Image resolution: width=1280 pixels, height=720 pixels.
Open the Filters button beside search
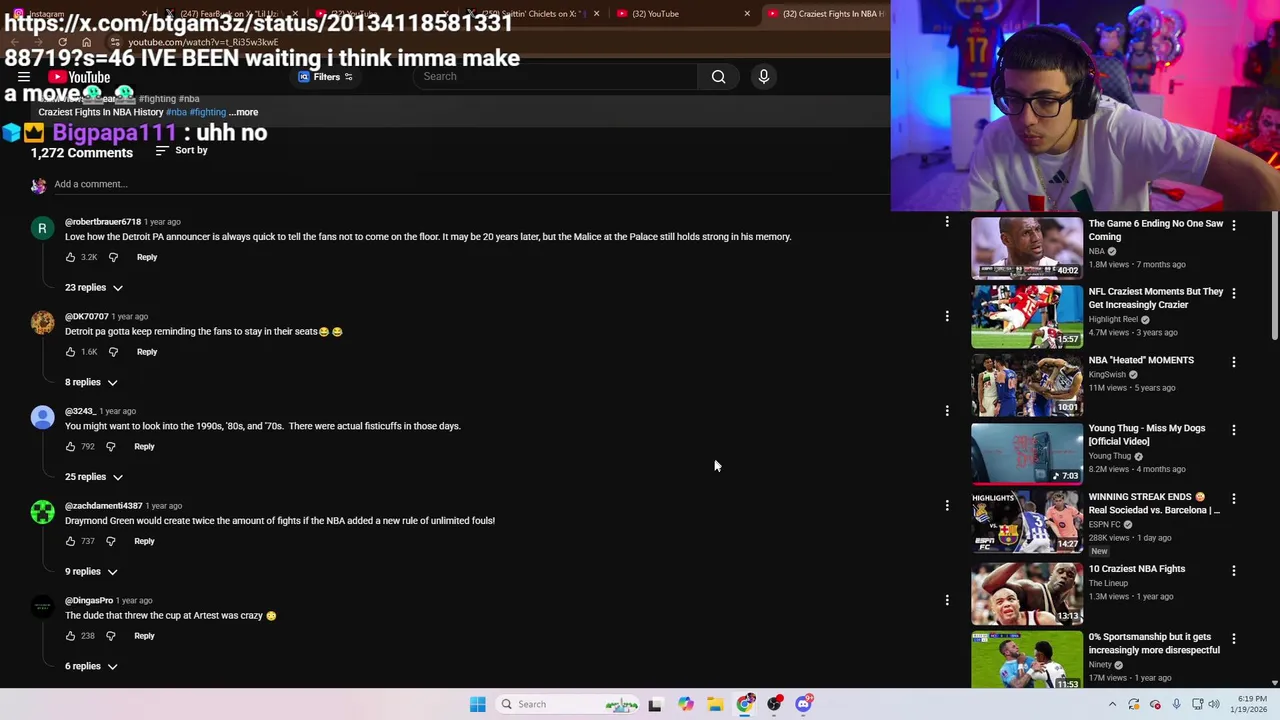326,77
